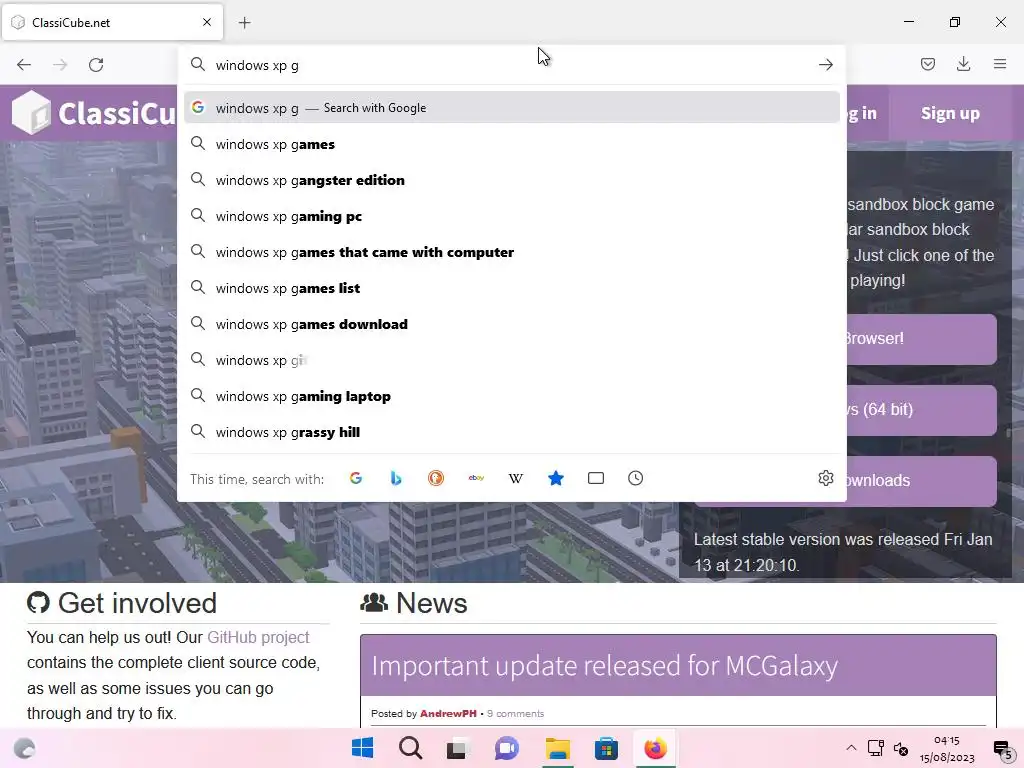Open Microsoft Store from taskbar

606,748
